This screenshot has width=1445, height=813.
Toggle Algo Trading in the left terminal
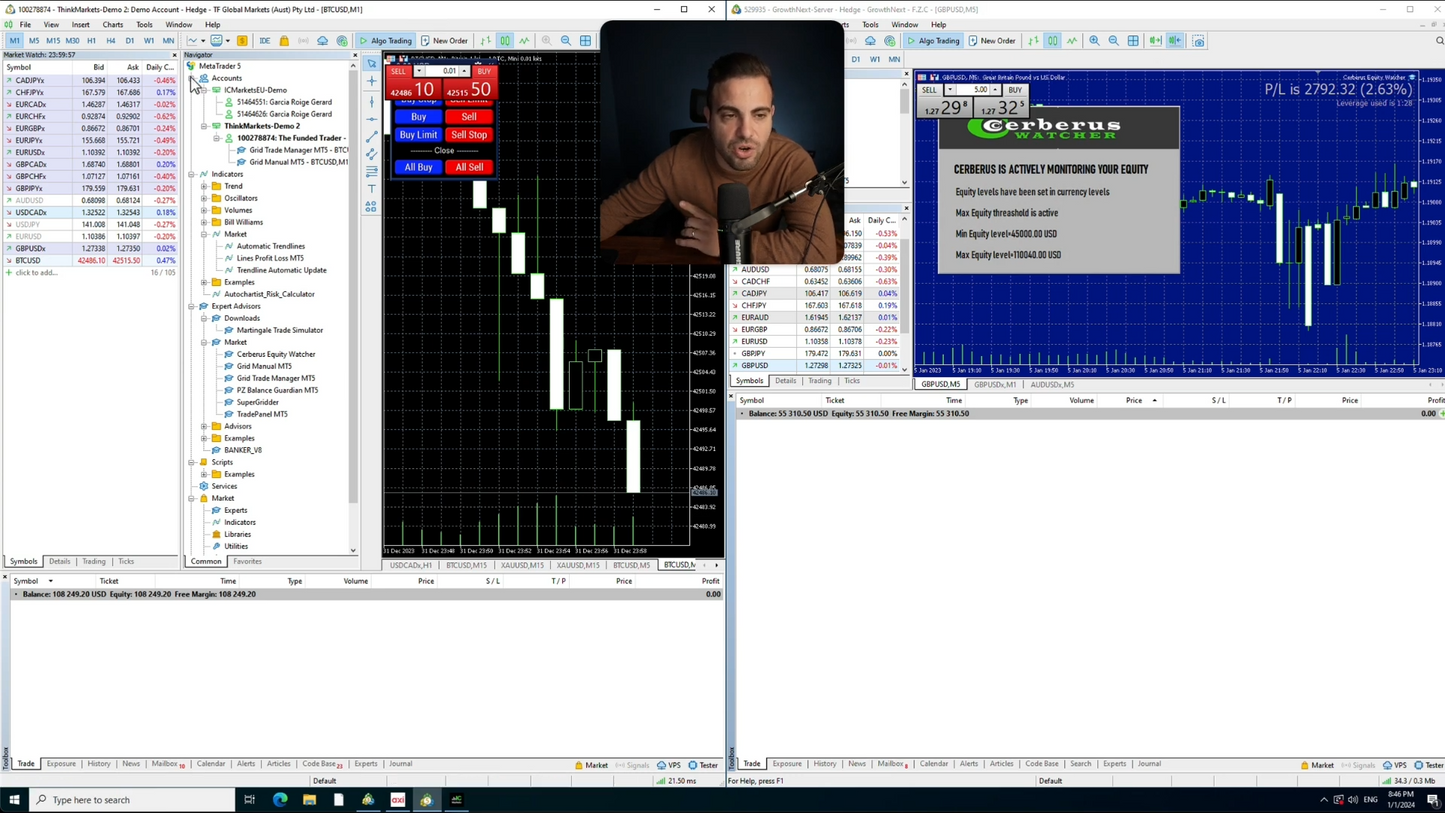[386, 41]
